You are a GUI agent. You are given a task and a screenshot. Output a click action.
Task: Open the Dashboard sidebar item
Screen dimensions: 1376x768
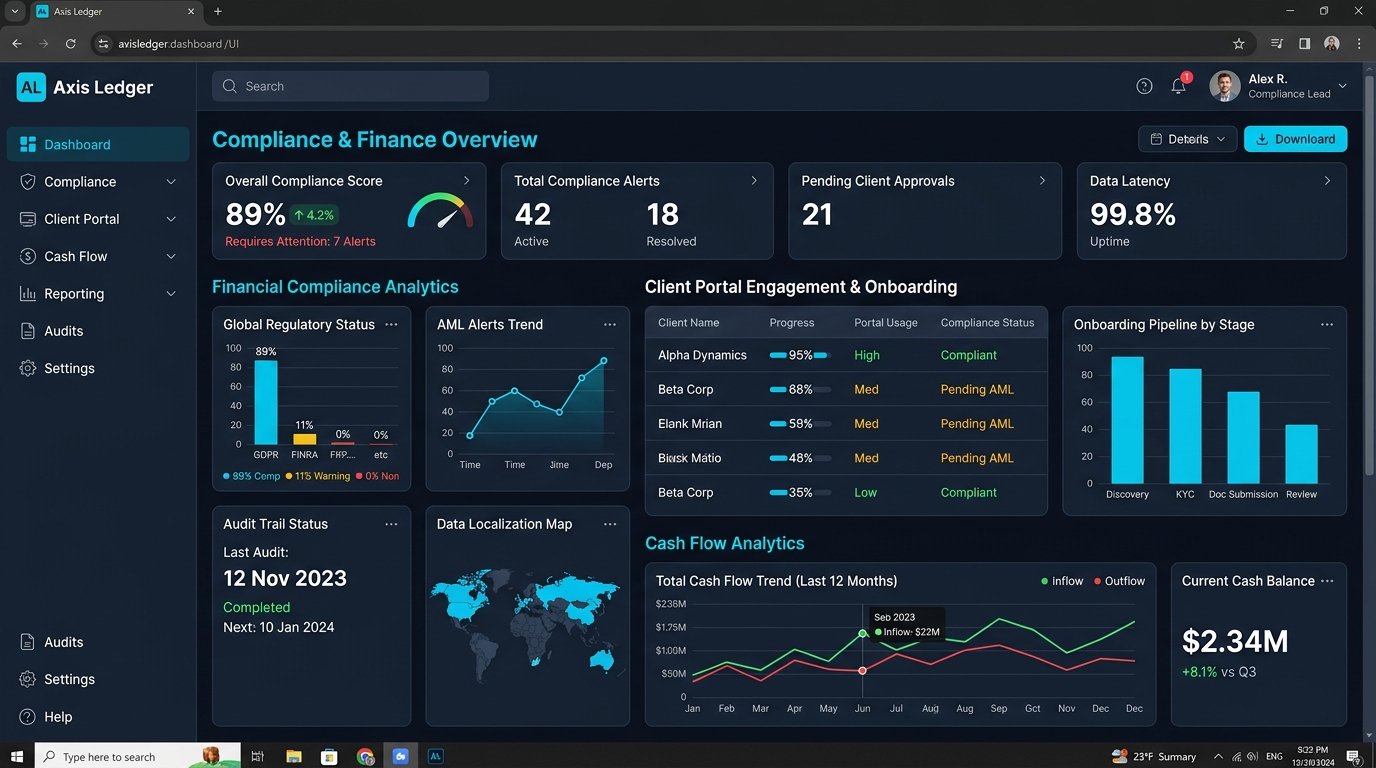(98, 144)
